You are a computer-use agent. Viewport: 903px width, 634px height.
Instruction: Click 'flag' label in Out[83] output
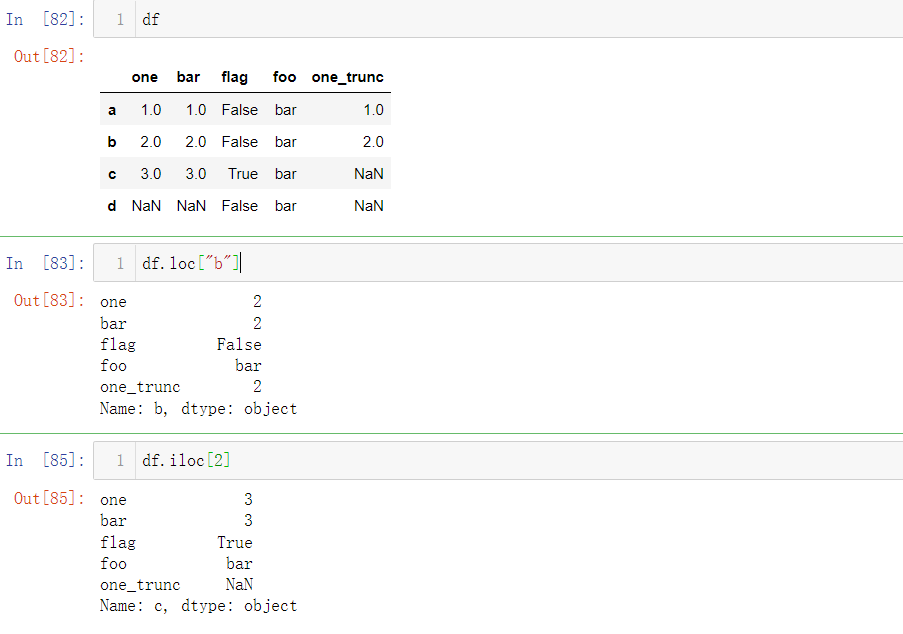118,344
